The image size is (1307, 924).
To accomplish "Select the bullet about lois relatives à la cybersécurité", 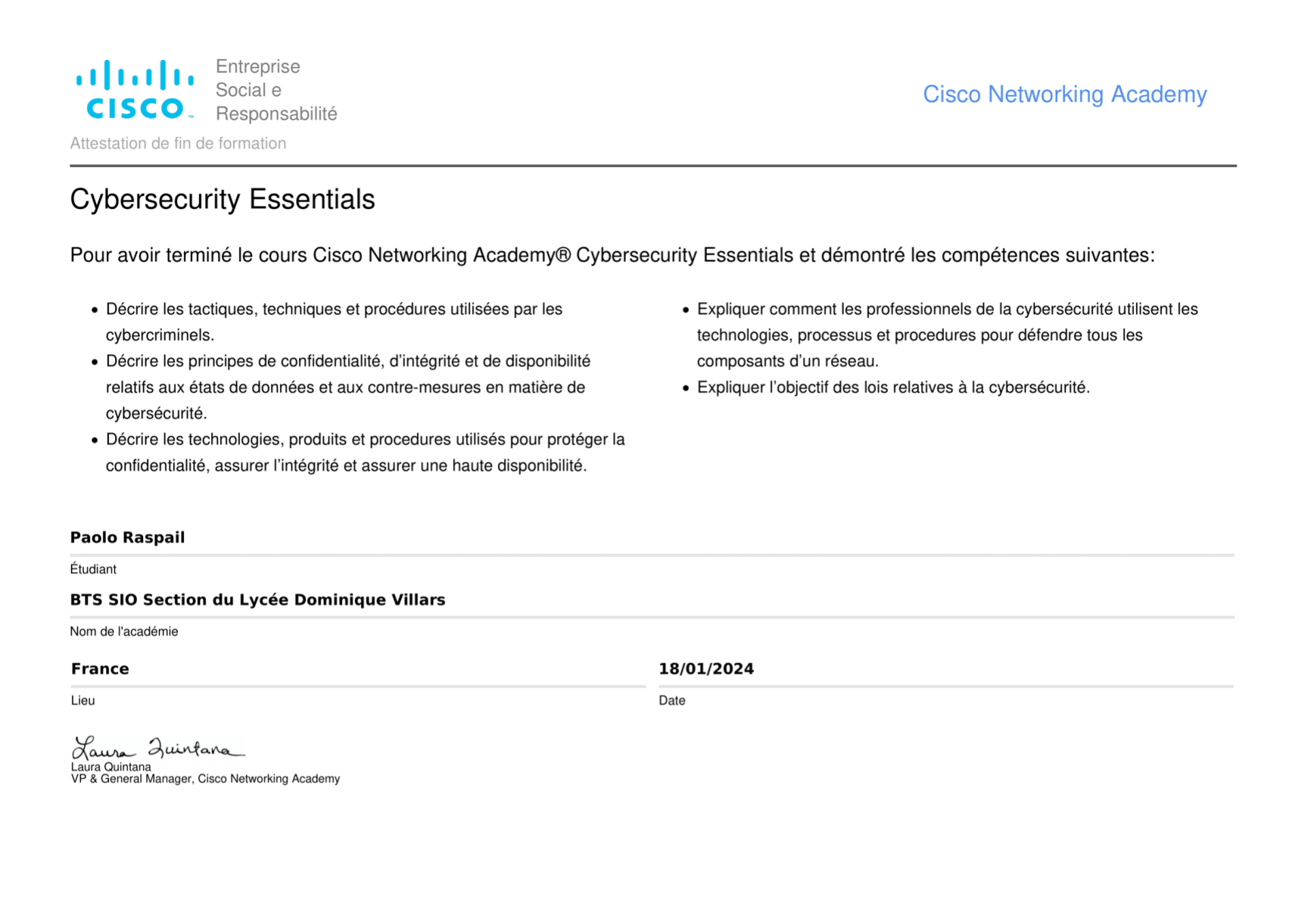I will [893, 387].
